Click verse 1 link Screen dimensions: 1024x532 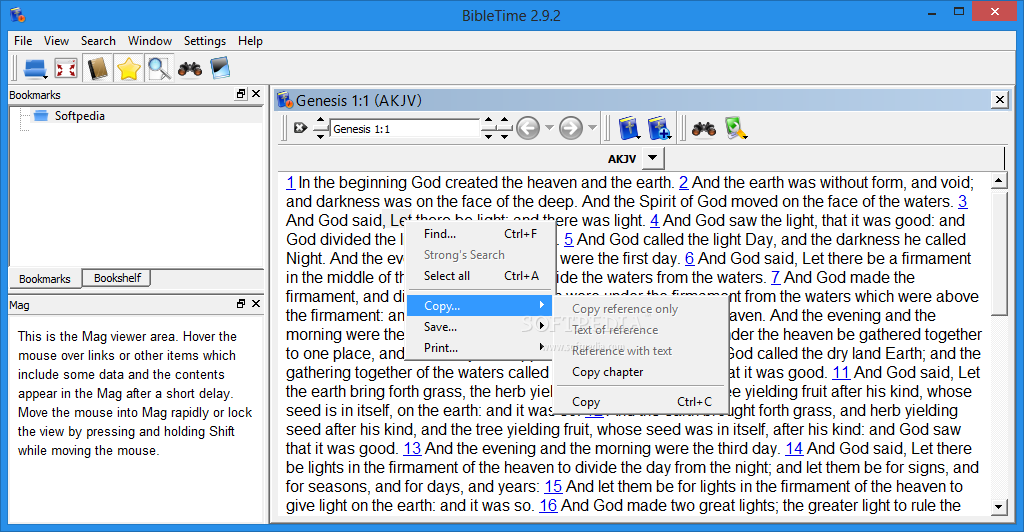[x=290, y=183]
